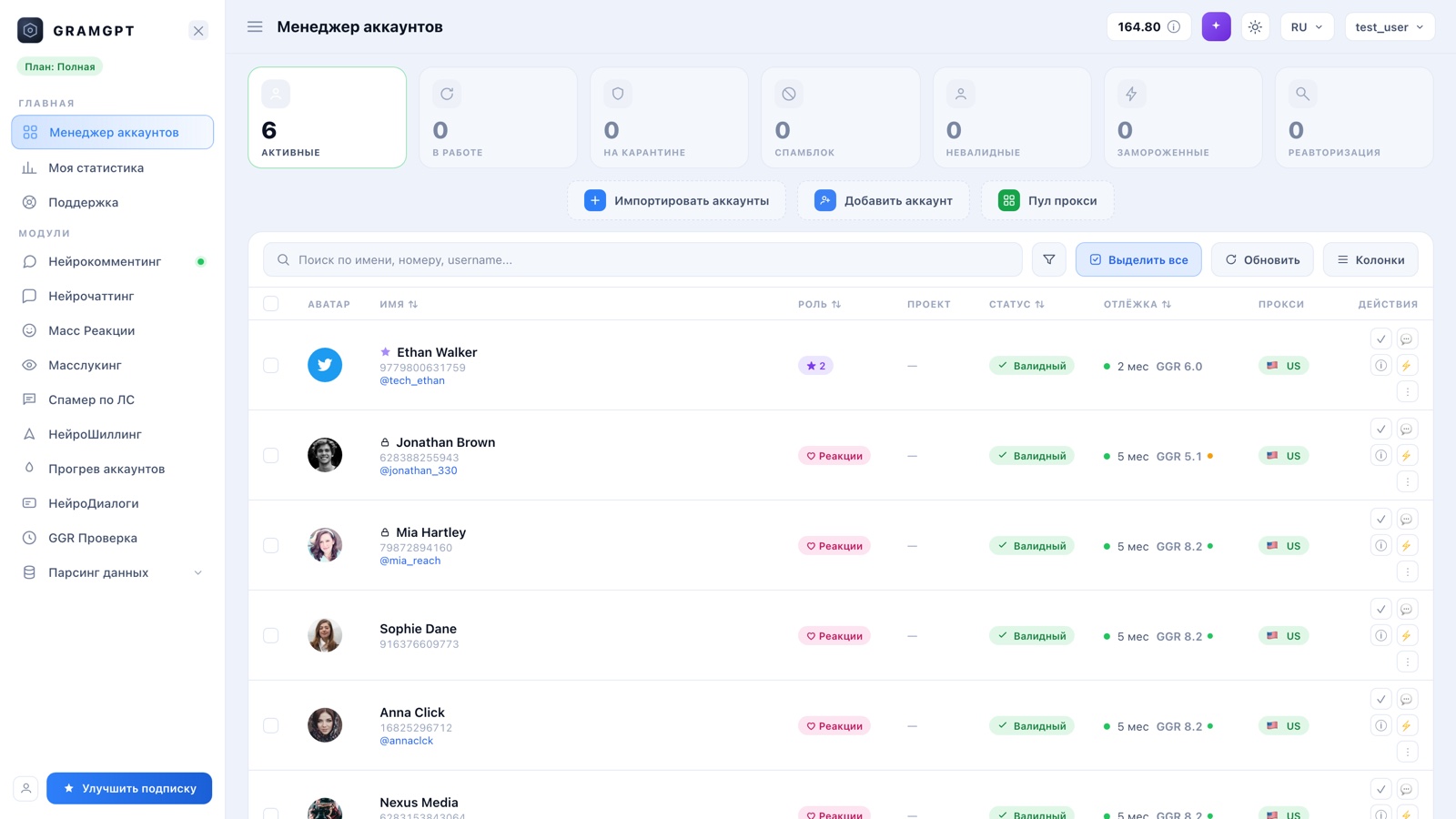The width and height of the screenshot is (1456, 819).
Task: Show accounts in the На карантине card
Action: pyautogui.click(x=669, y=117)
